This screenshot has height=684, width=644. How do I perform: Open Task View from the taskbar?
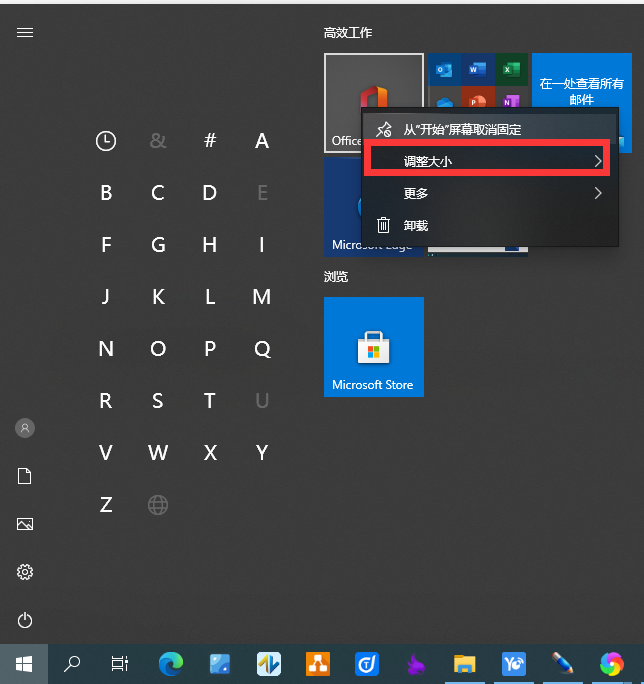tap(120, 663)
